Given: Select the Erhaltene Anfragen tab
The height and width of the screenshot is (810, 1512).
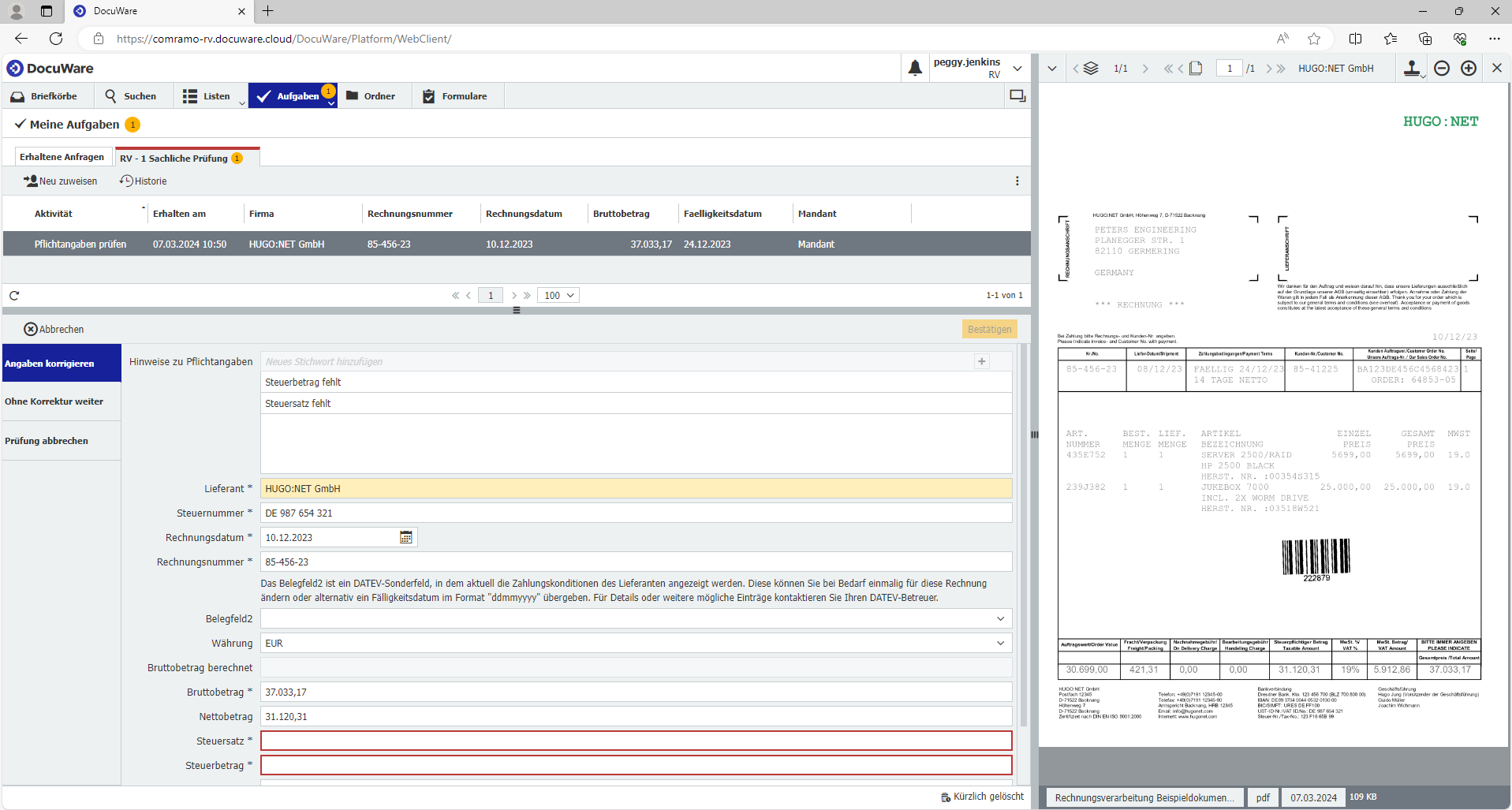Looking at the screenshot, I should (62, 157).
